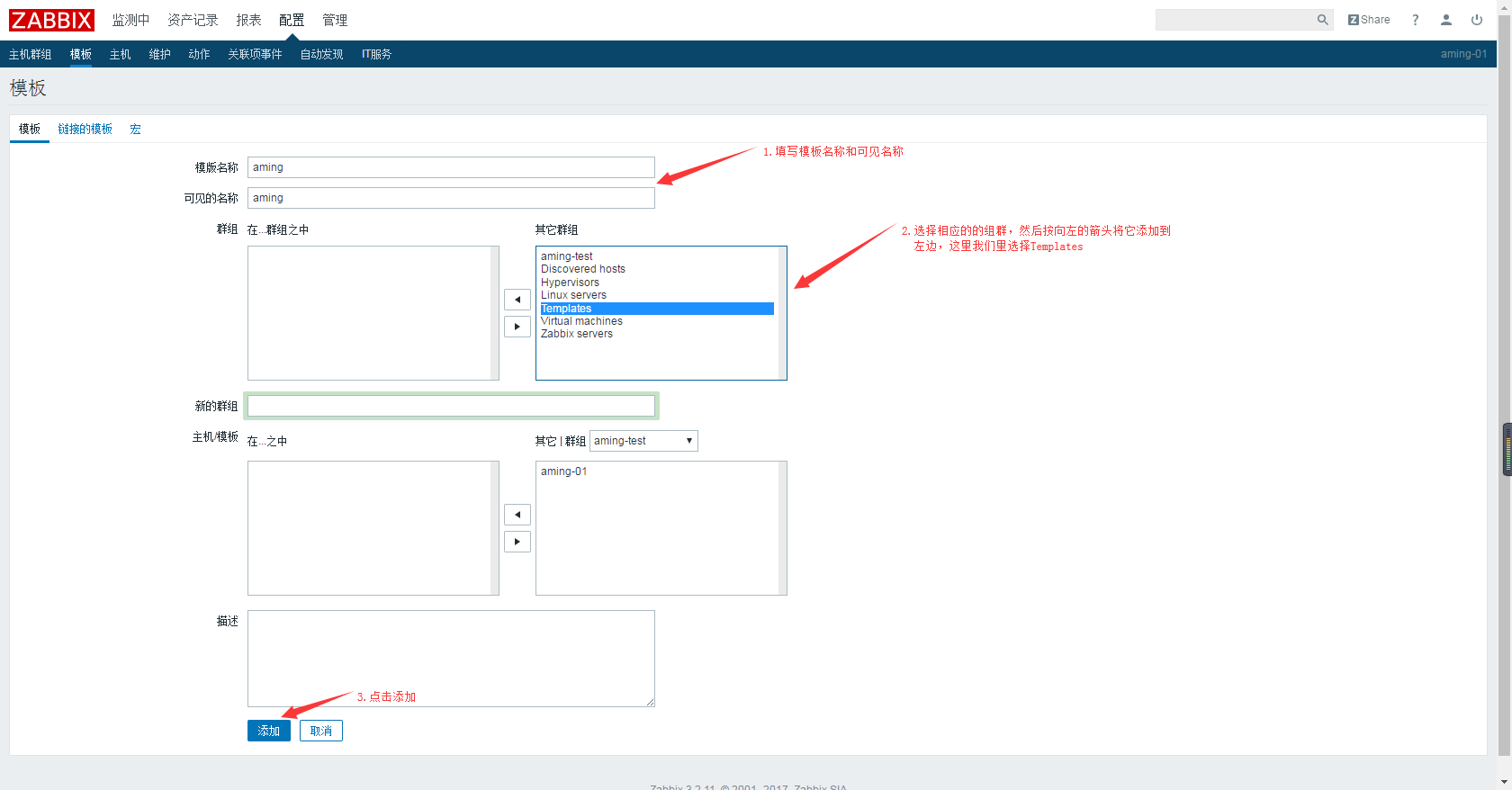Click the 添加 button
The width and height of the screenshot is (1512, 790).
(269, 731)
